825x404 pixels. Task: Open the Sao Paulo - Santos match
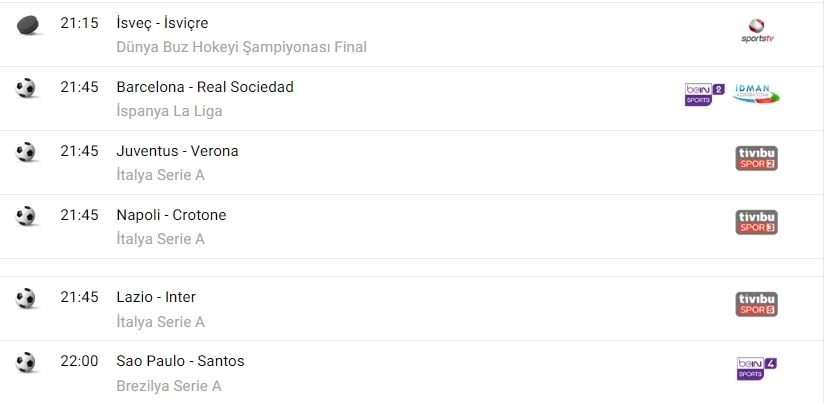click(180, 361)
